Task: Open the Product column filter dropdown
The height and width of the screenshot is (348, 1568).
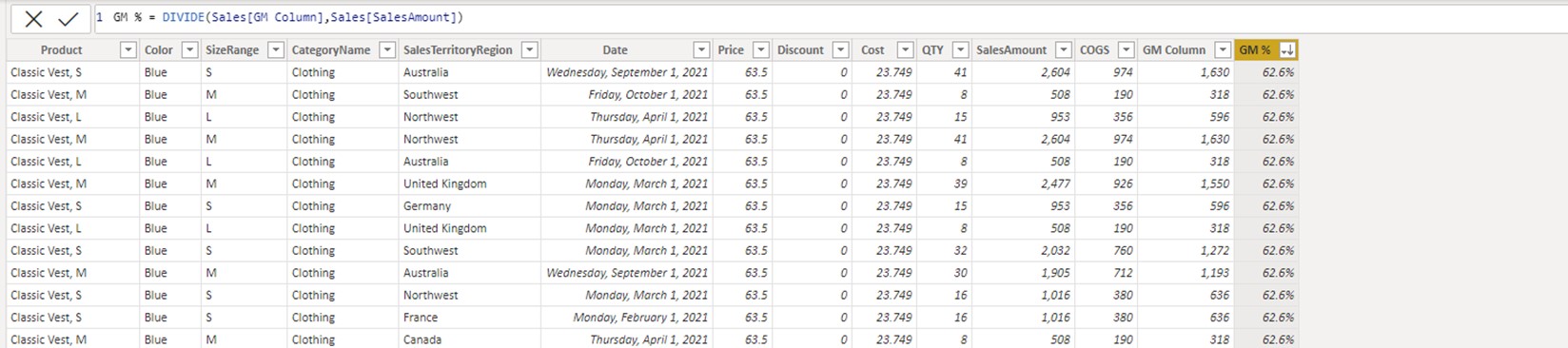Action: tap(128, 49)
